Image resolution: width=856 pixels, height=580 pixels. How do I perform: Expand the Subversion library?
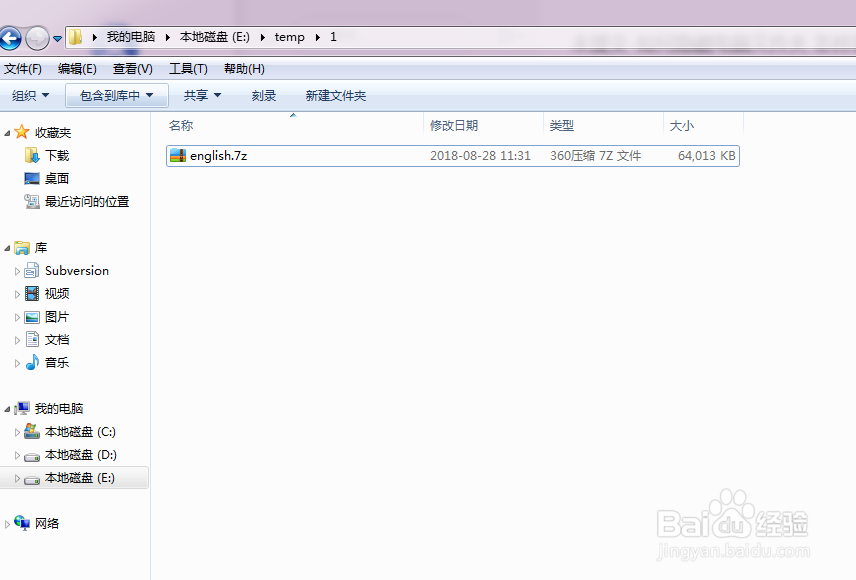coord(17,271)
